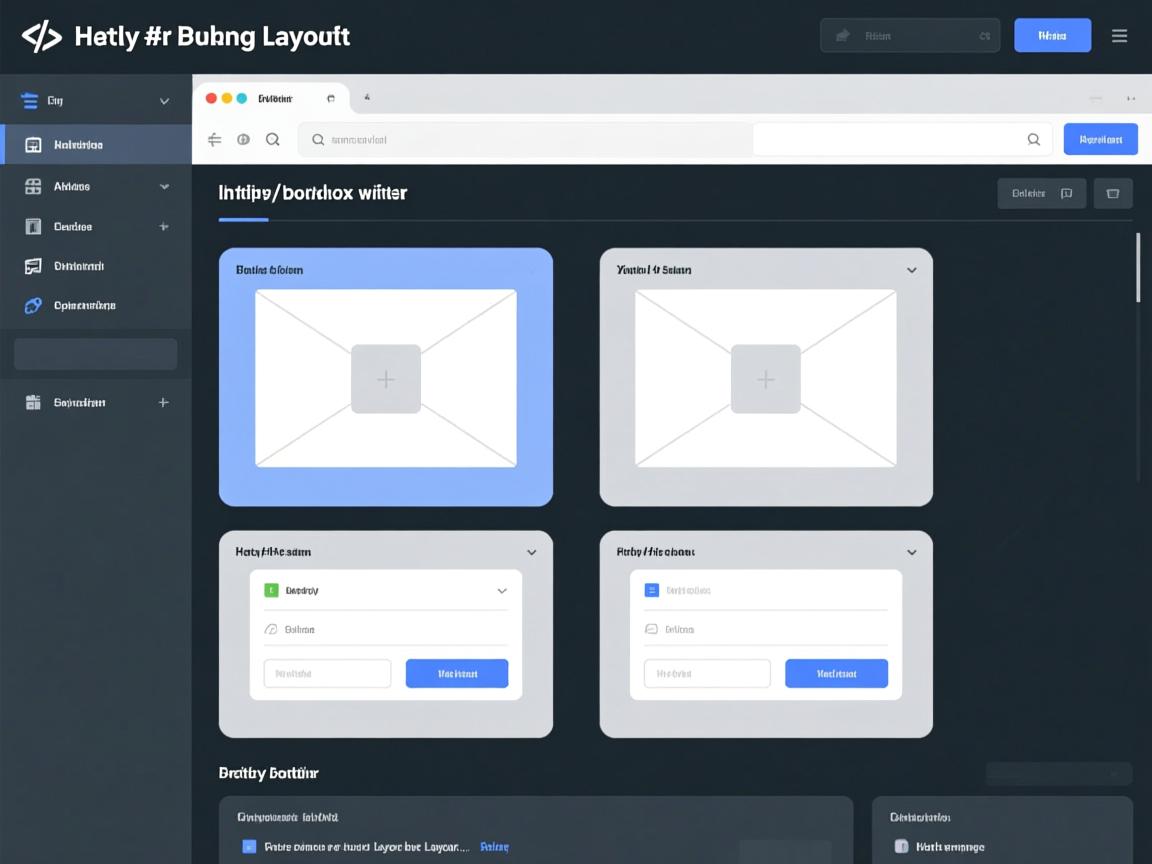The height and width of the screenshot is (864, 1152).
Task: Click the magnifier icon beside the back arrow
Action: pos(272,140)
